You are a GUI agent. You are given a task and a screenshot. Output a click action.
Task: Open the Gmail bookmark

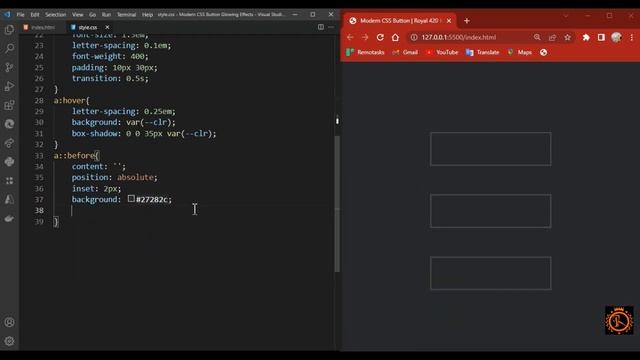[x=405, y=52]
